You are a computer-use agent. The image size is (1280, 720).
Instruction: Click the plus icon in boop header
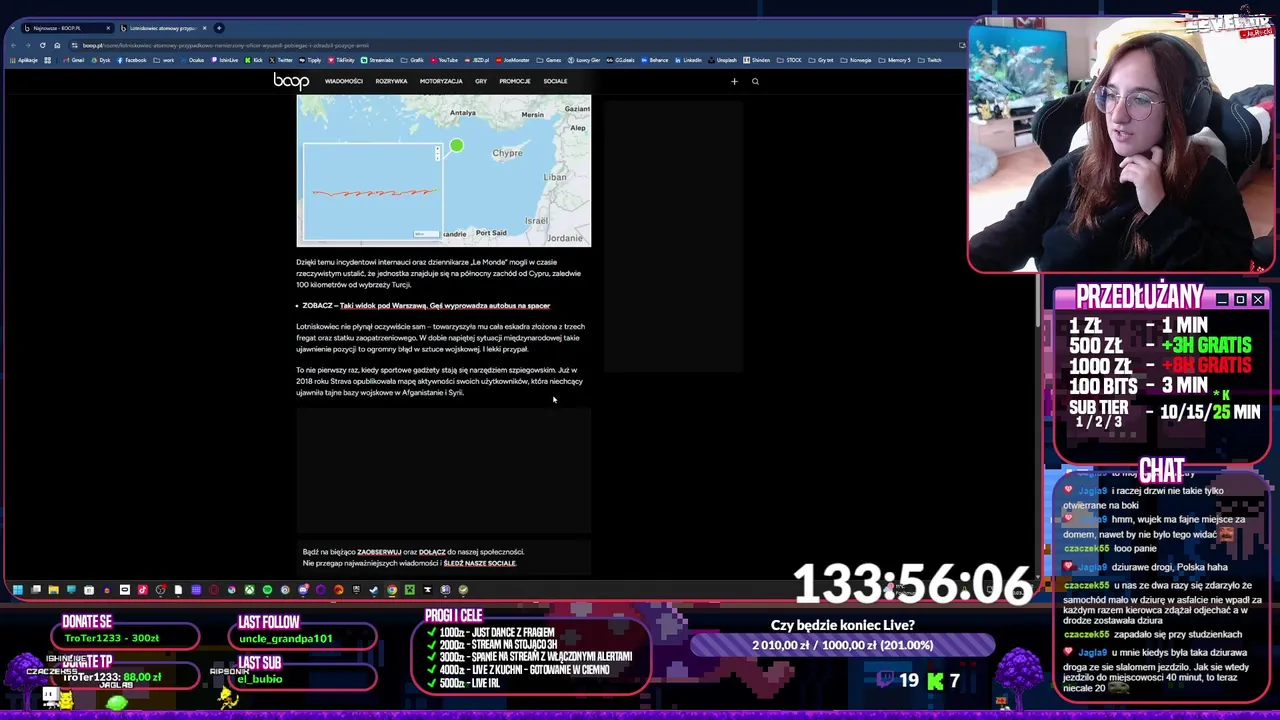(x=734, y=81)
